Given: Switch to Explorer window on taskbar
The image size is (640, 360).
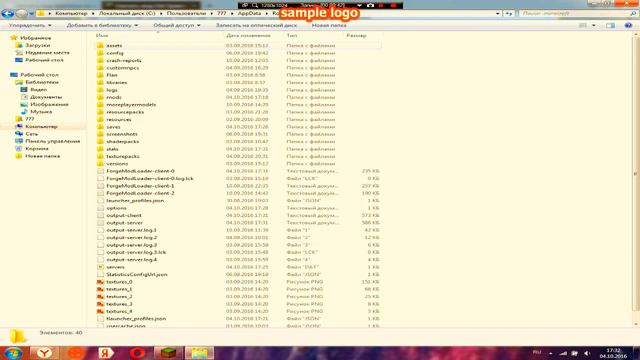Looking at the screenshot, I should tap(199, 353).
